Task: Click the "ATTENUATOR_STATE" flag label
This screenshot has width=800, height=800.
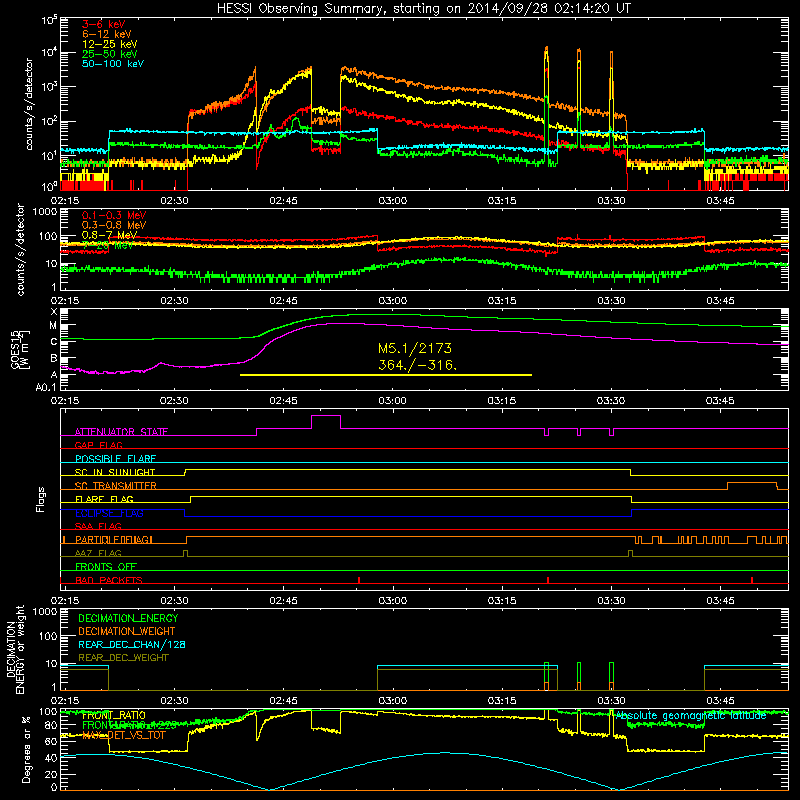Action: 121,432
